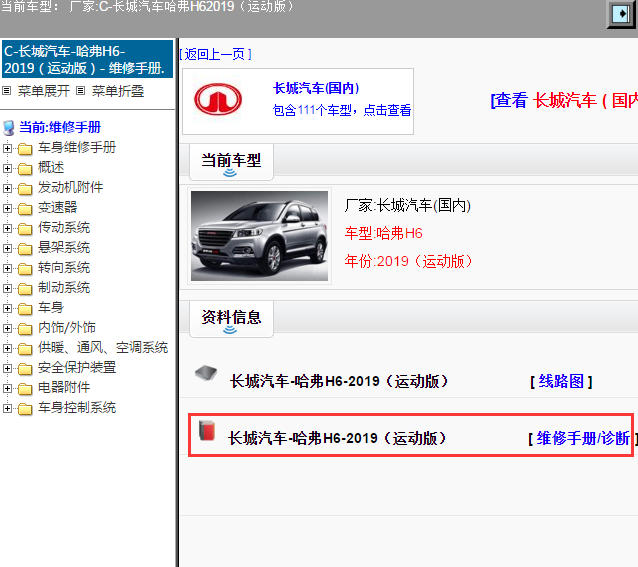Image resolution: width=638 pixels, height=567 pixels.
Task: Click the 菜单展开 icon
Action: (7, 90)
